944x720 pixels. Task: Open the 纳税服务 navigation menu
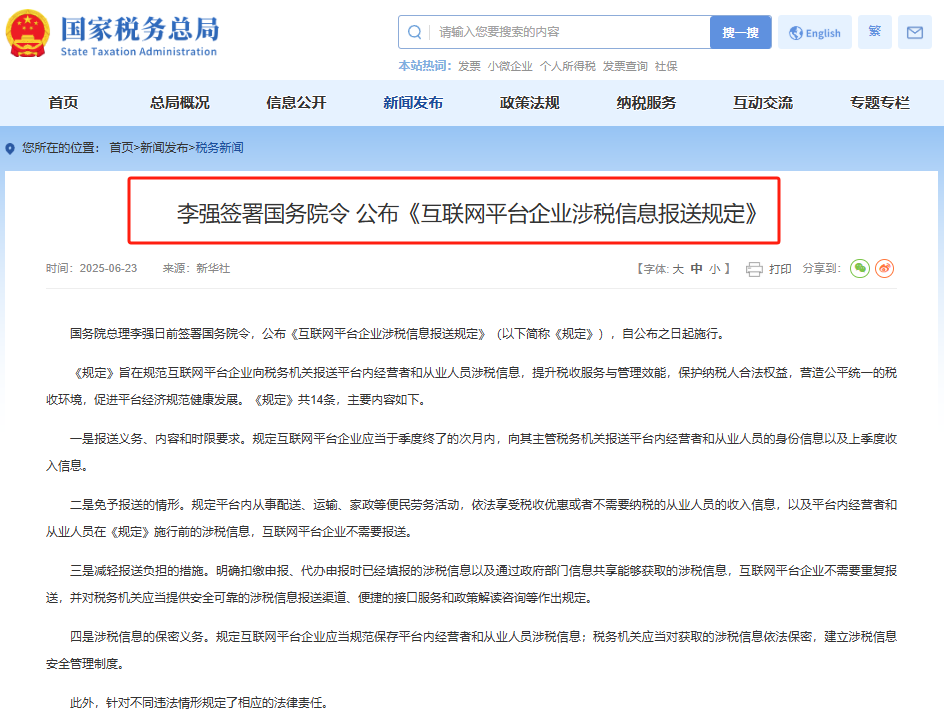point(645,102)
